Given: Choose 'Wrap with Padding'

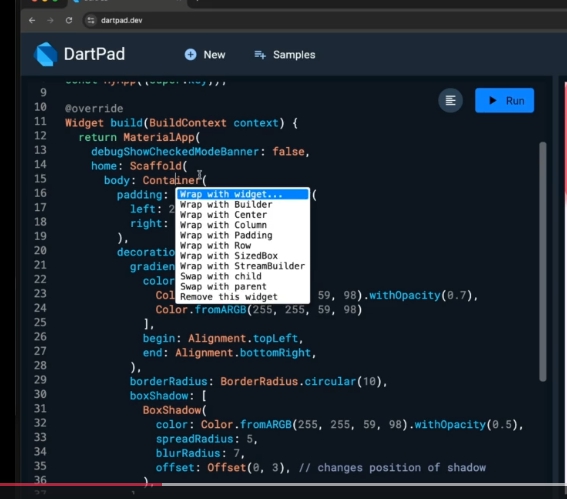Looking at the screenshot, I should coord(242,235).
